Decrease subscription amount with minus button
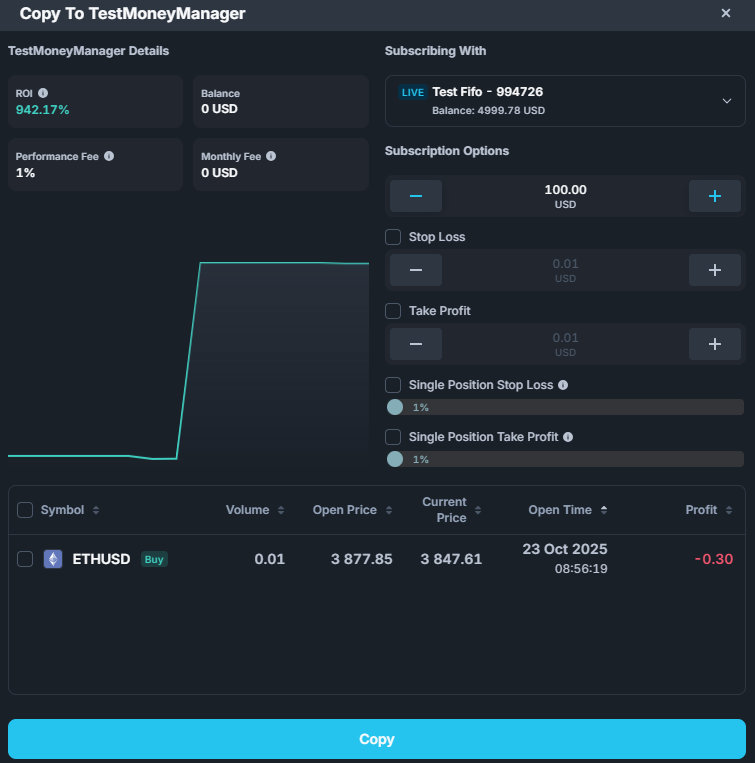 point(415,196)
